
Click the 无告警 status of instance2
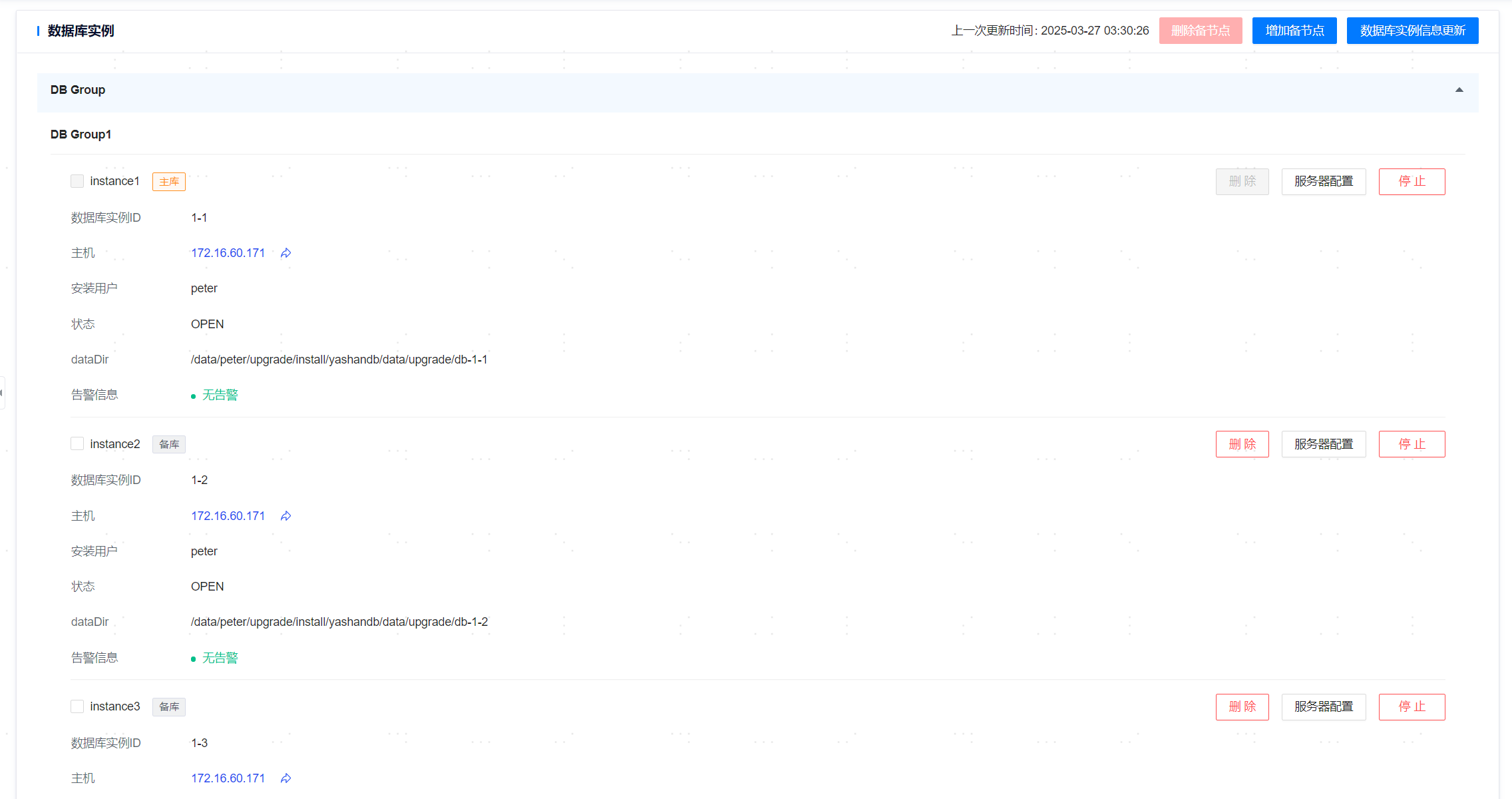click(x=220, y=658)
